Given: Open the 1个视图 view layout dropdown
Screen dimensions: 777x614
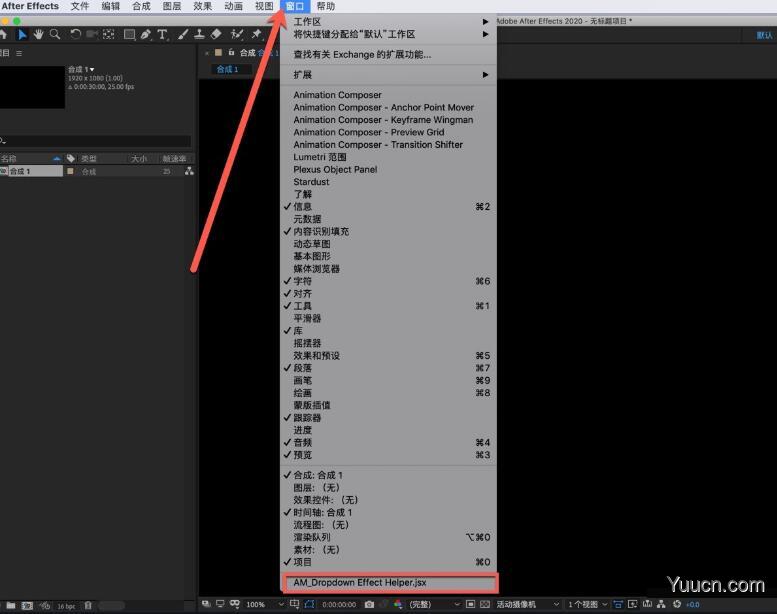Looking at the screenshot, I should [587, 604].
